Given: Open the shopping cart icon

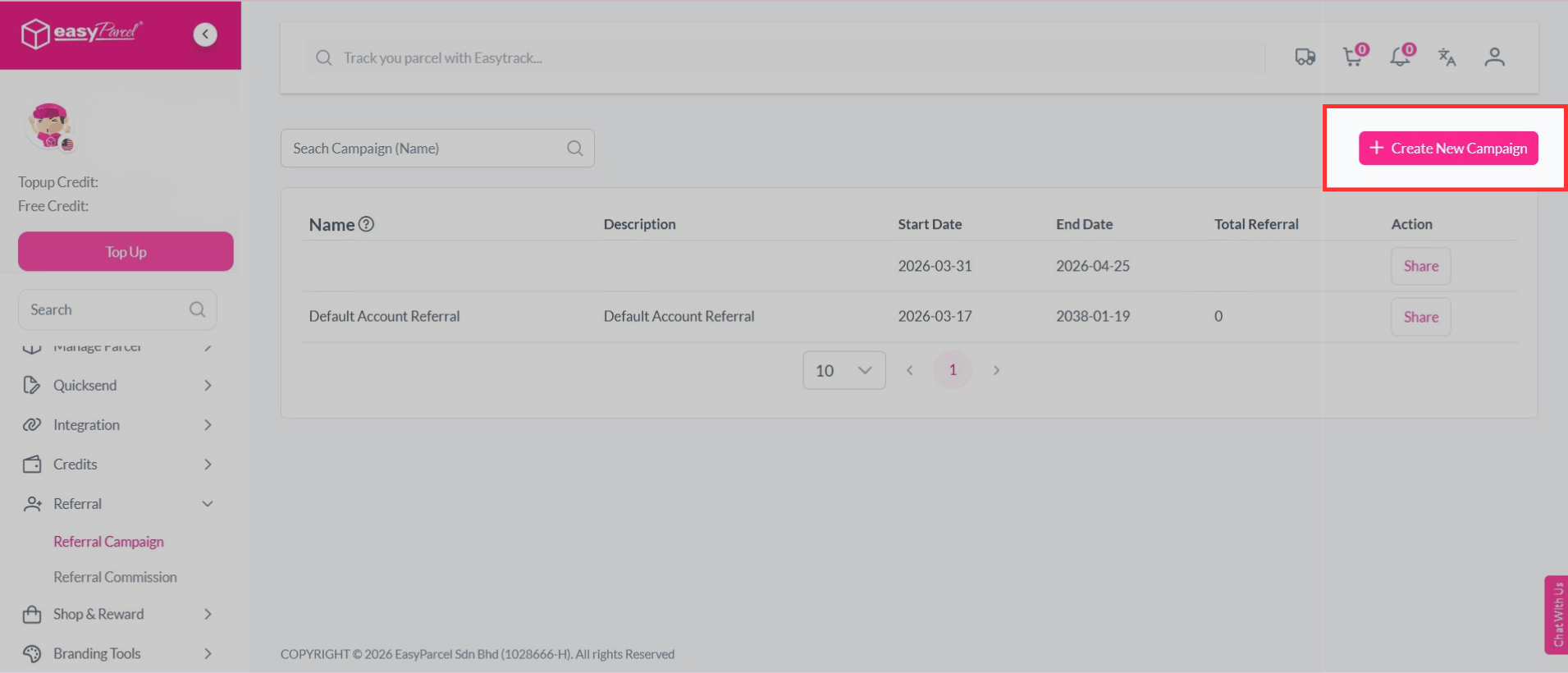Looking at the screenshot, I should point(1352,57).
